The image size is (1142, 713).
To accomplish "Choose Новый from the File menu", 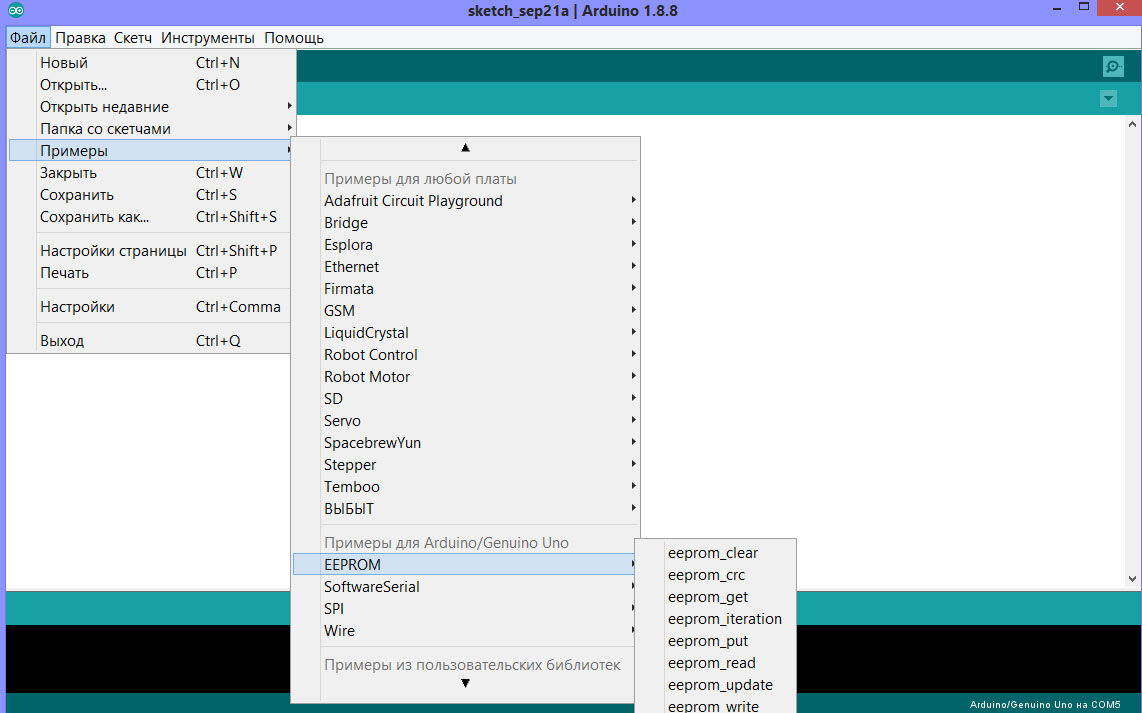I will click(x=151, y=63).
